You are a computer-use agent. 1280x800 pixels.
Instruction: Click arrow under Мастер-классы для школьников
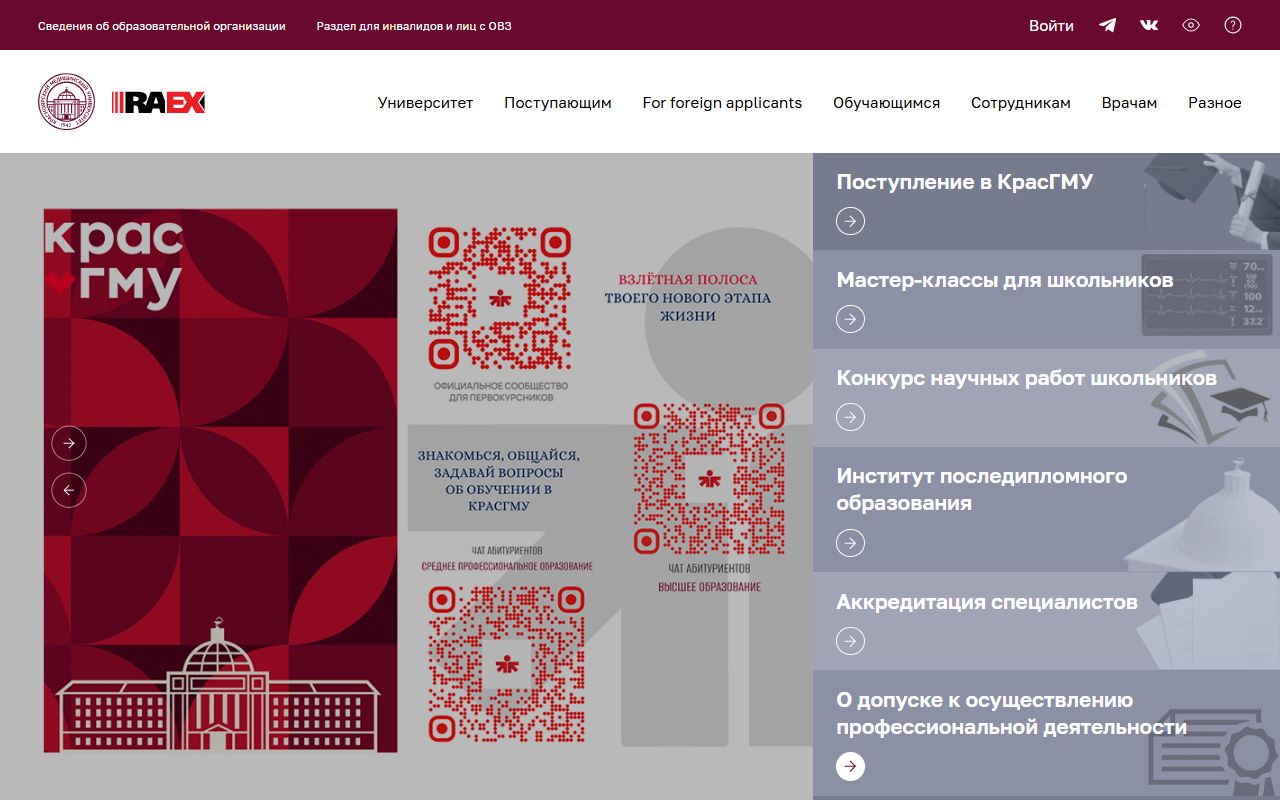(x=850, y=319)
